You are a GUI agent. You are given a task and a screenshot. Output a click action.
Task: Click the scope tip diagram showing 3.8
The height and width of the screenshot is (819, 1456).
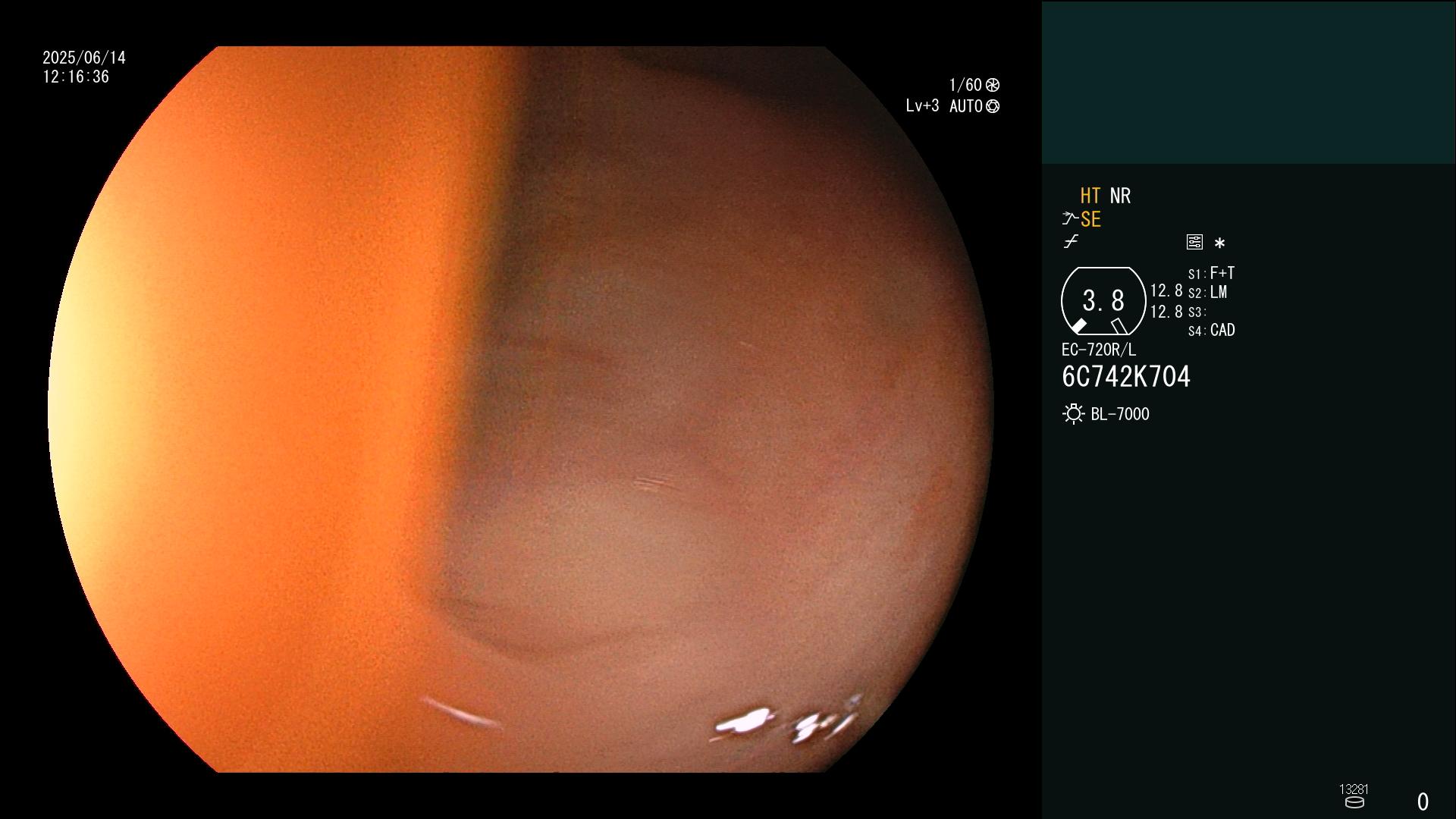[1103, 301]
